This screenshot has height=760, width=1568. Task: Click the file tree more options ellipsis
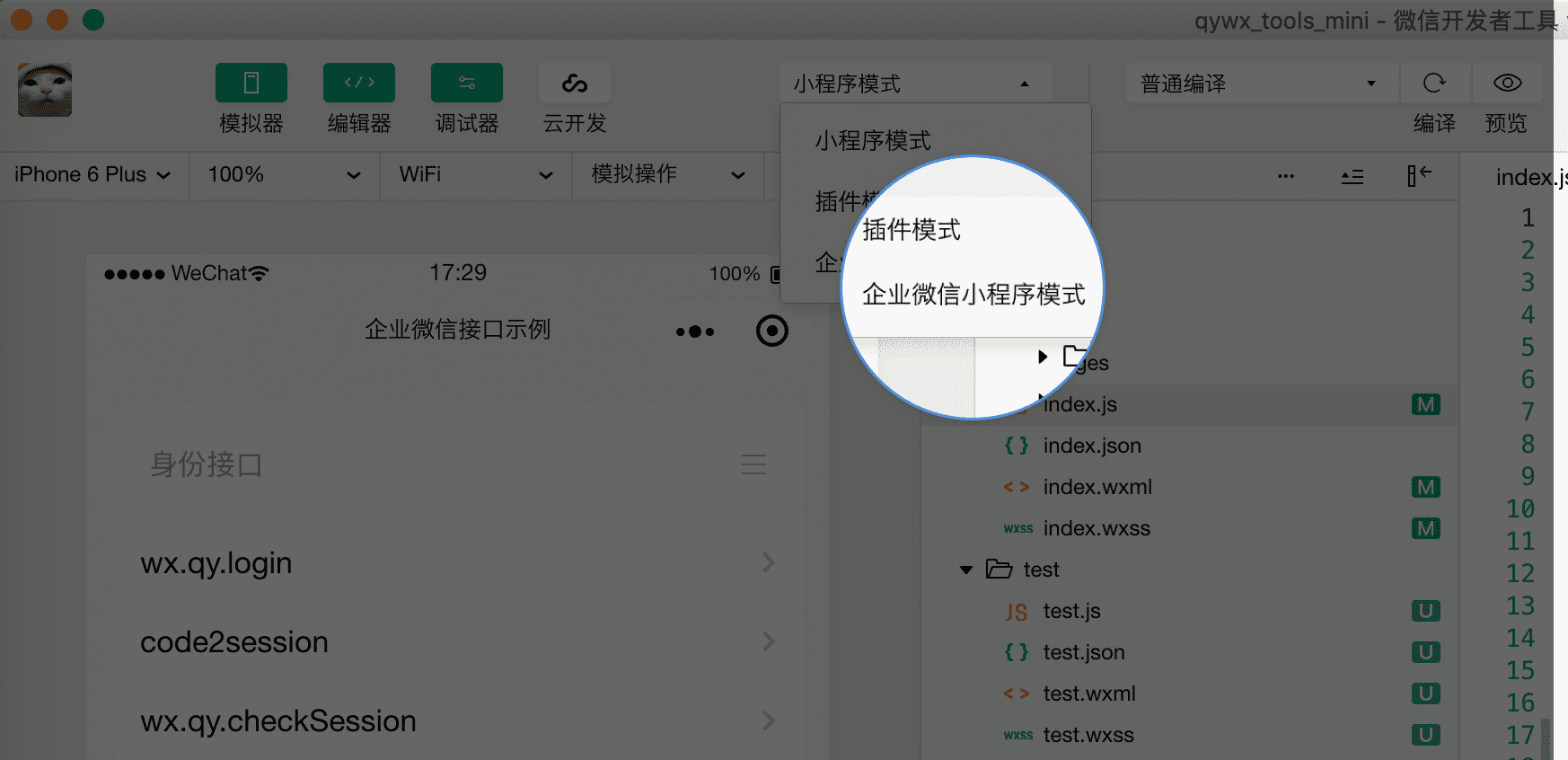1286,176
